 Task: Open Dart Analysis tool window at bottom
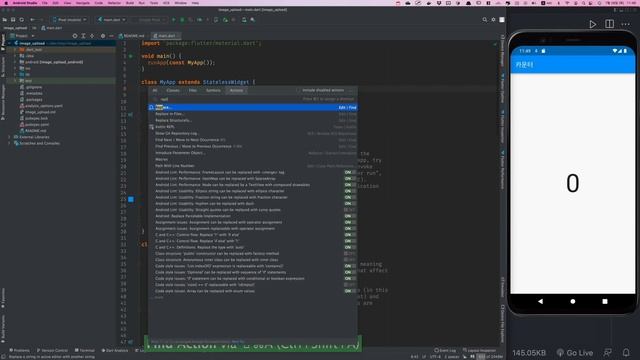click(115, 350)
